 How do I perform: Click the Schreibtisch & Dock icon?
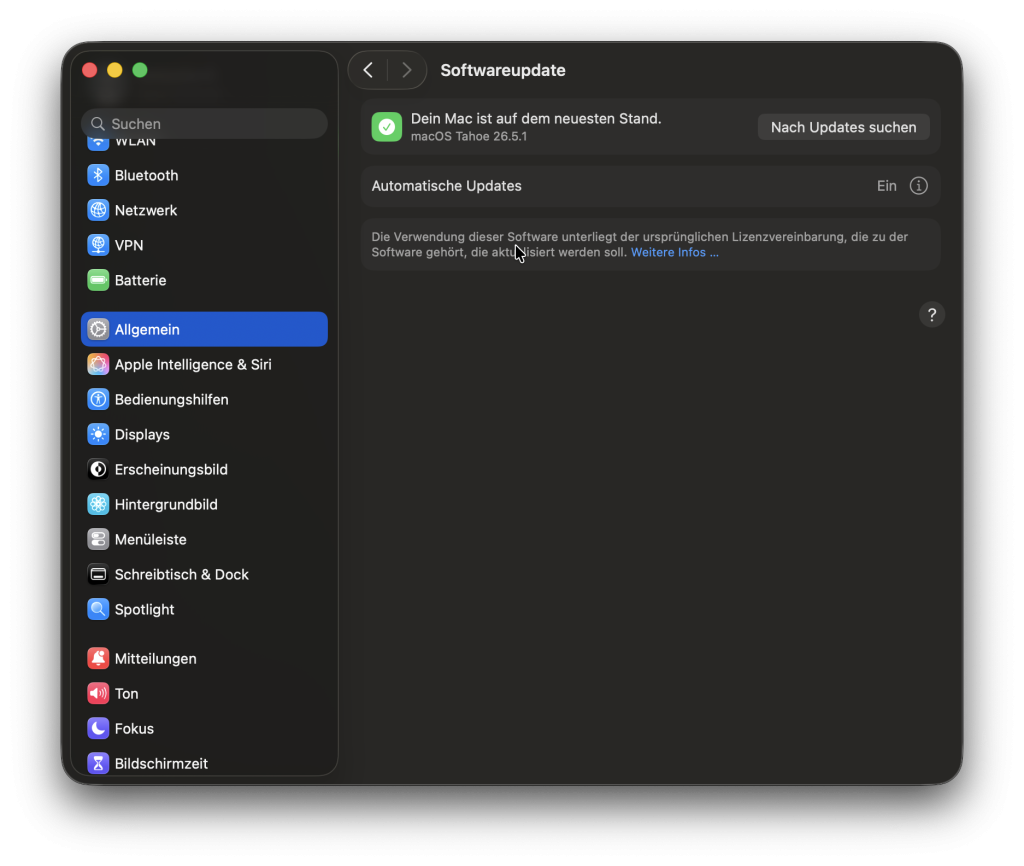pos(98,574)
